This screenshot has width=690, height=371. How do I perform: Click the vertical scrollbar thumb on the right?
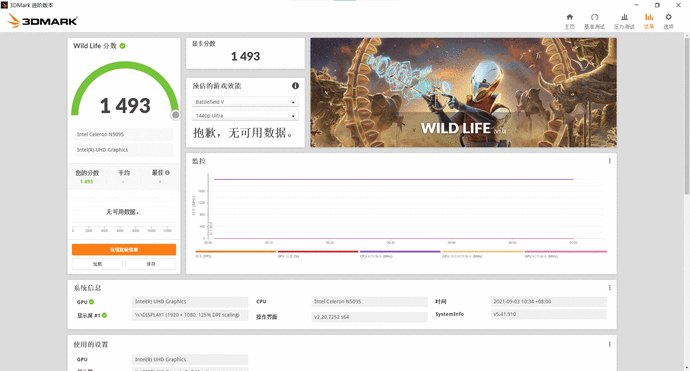[686, 115]
